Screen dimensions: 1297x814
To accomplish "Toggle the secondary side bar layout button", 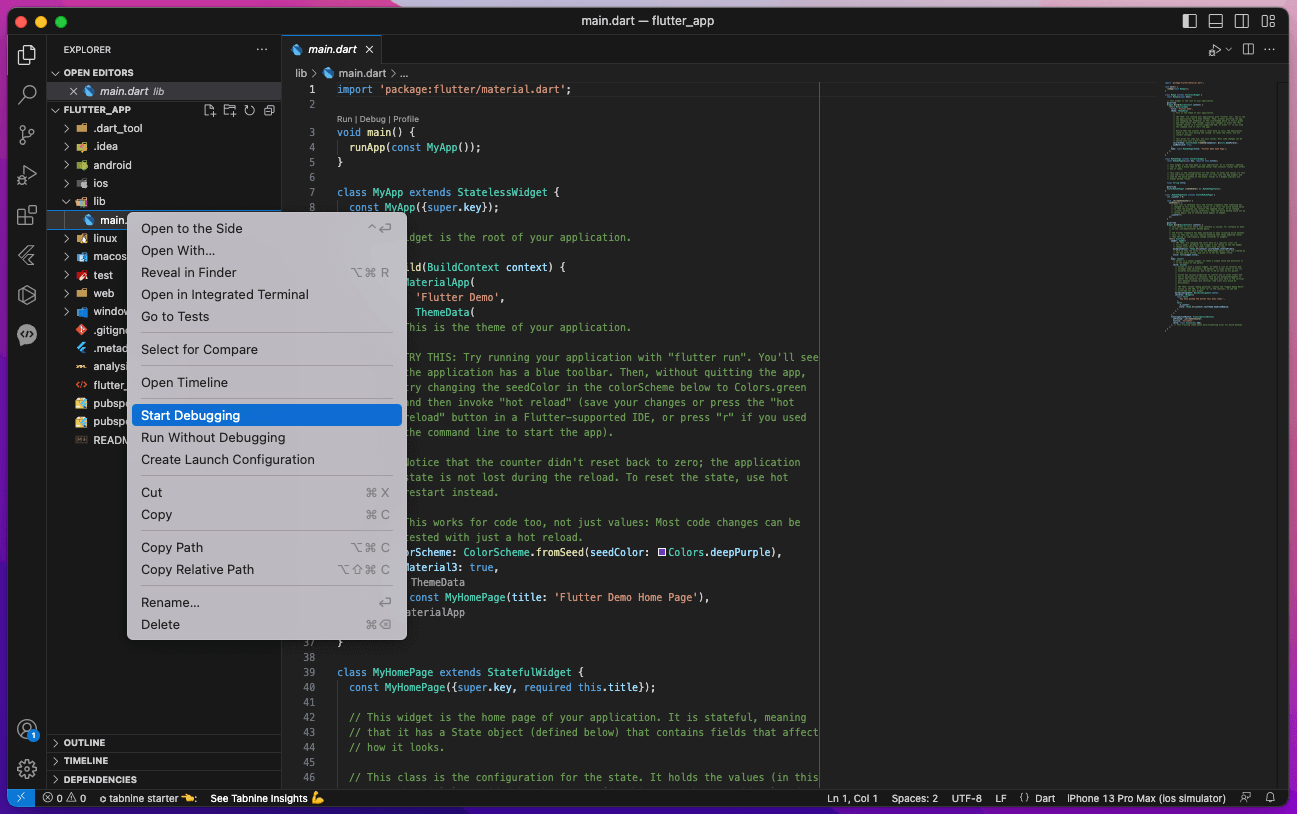I will click(x=1242, y=21).
